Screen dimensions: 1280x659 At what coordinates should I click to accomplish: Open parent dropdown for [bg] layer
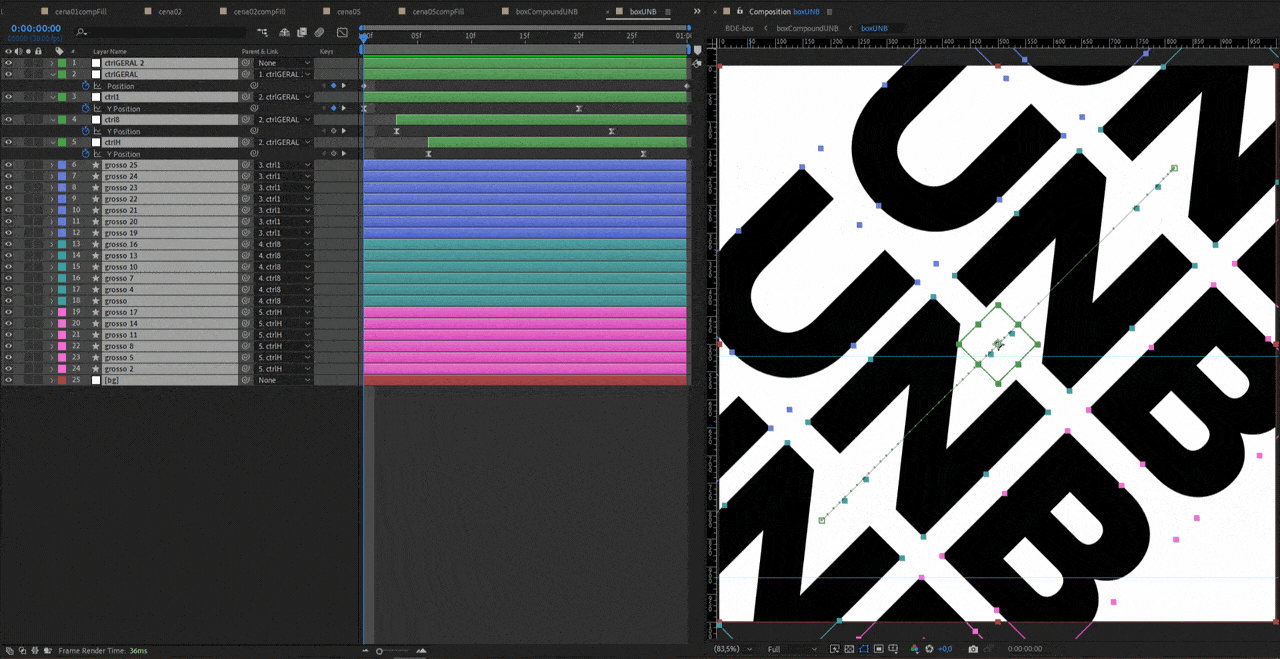coord(284,380)
